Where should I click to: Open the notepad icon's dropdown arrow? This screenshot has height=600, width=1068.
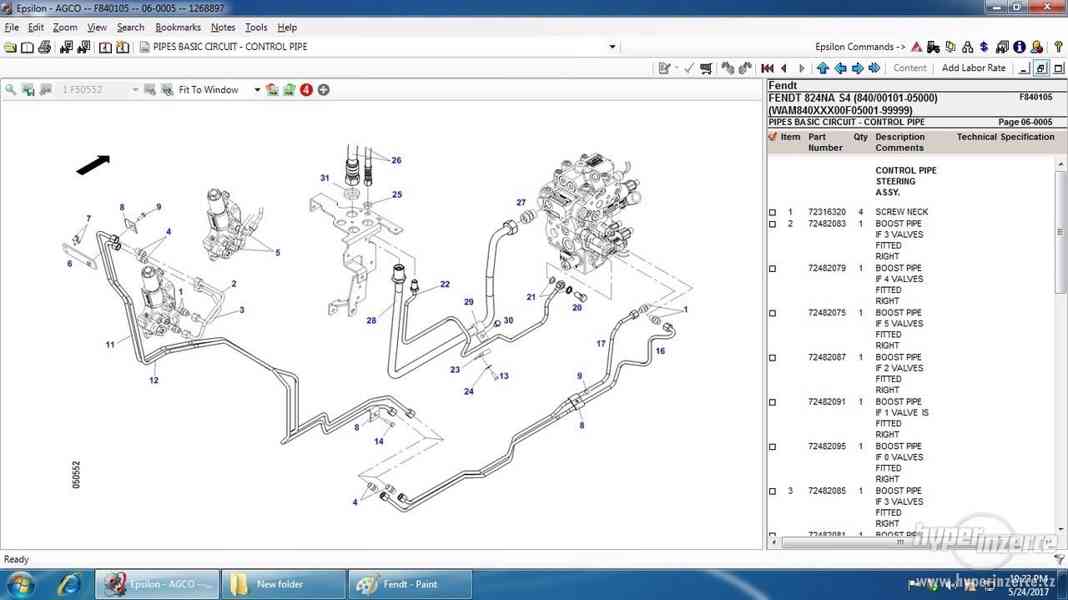pos(676,68)
